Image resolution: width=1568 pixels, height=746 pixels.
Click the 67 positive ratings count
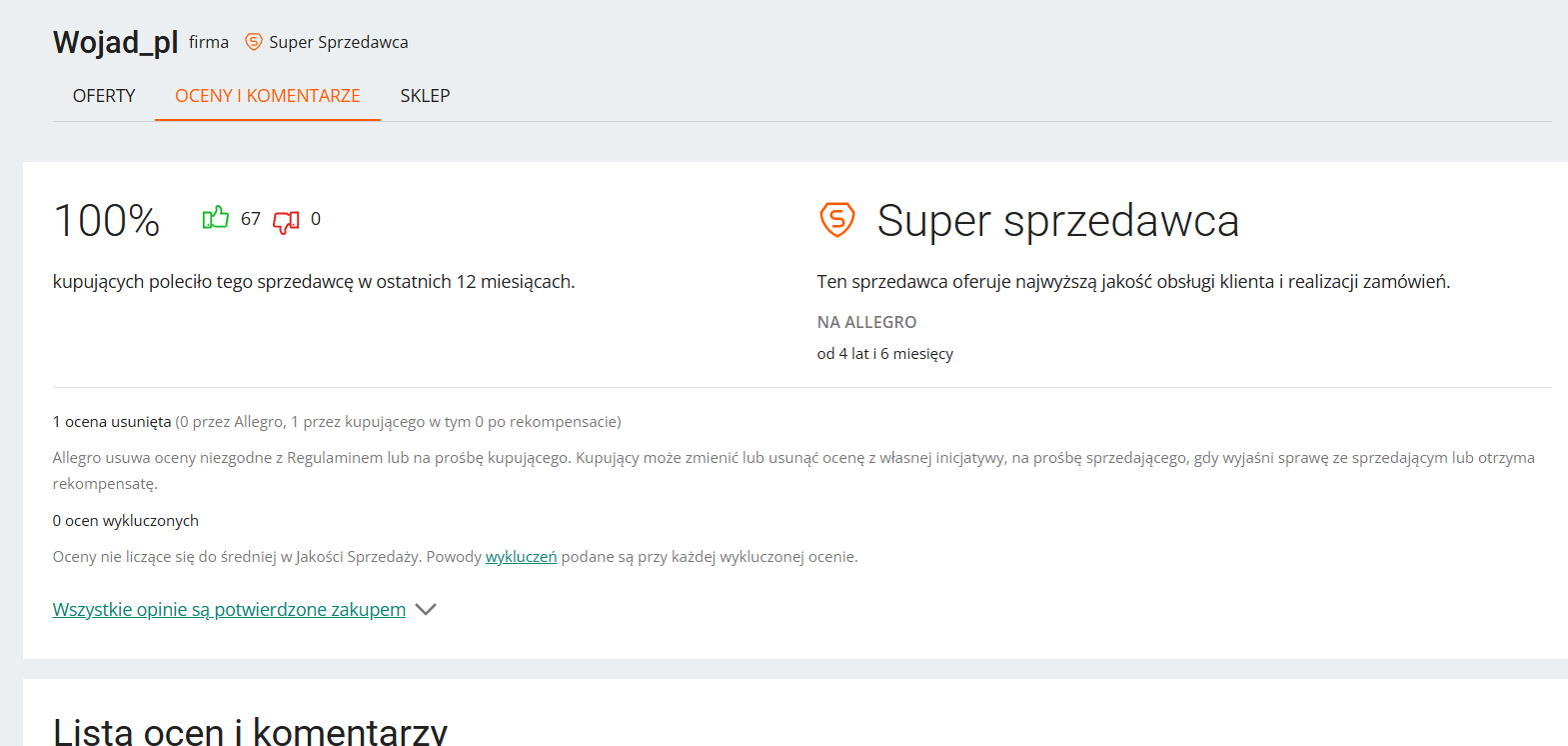pyautogui.click(x=251, y=219)
